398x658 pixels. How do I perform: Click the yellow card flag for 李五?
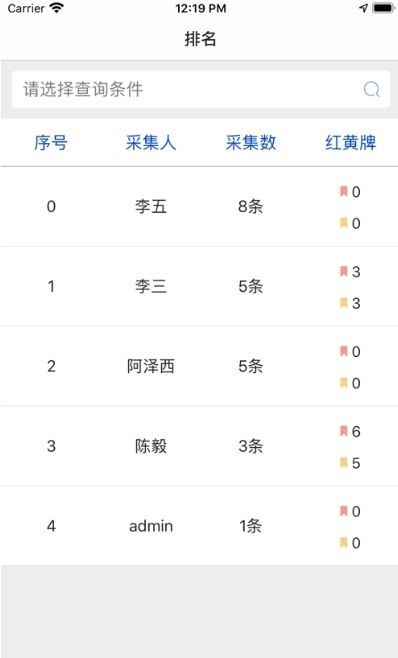(x=344, y=223)
